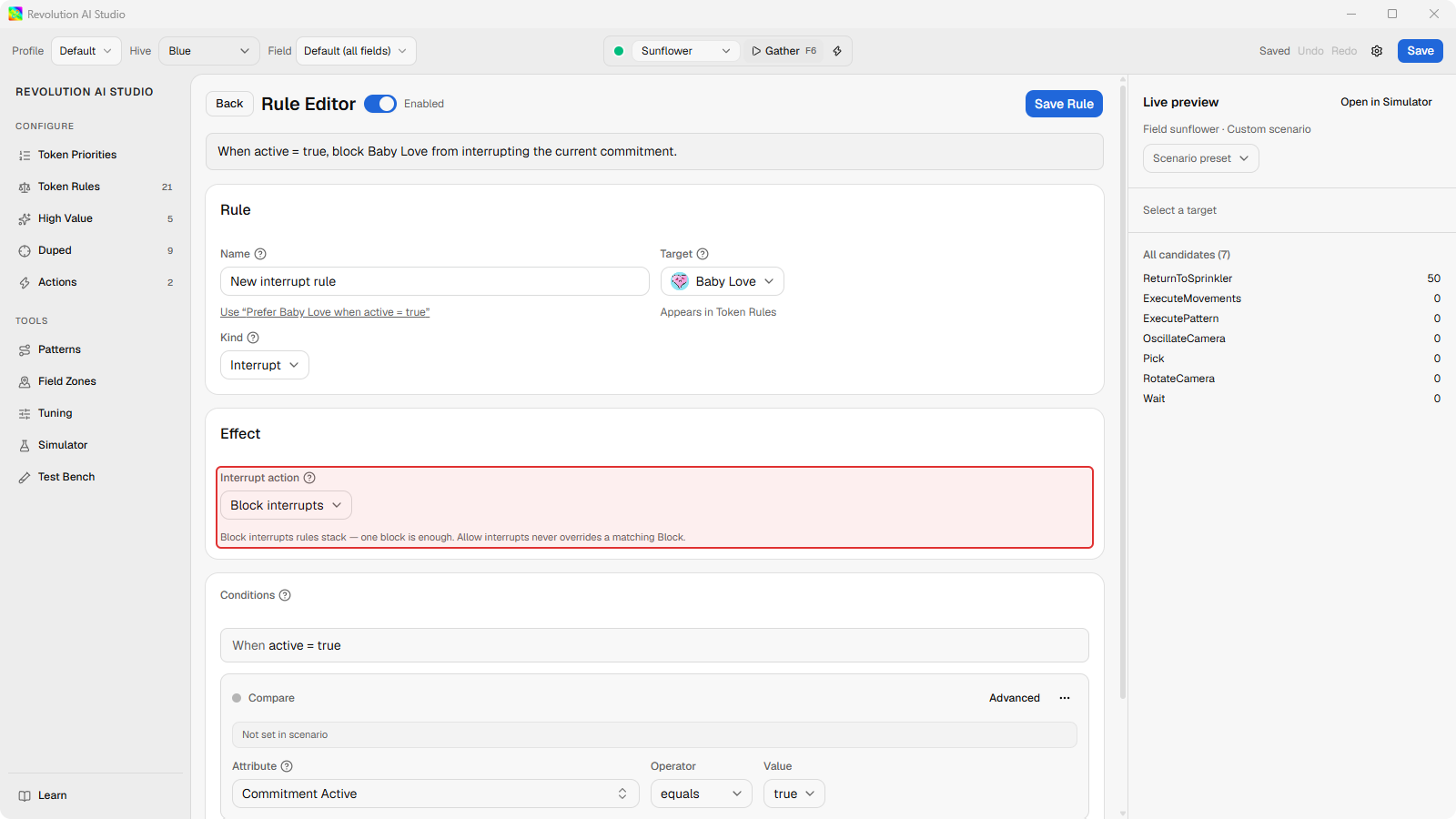
Task: Open the Tuning tool
Action: (96, 413)
